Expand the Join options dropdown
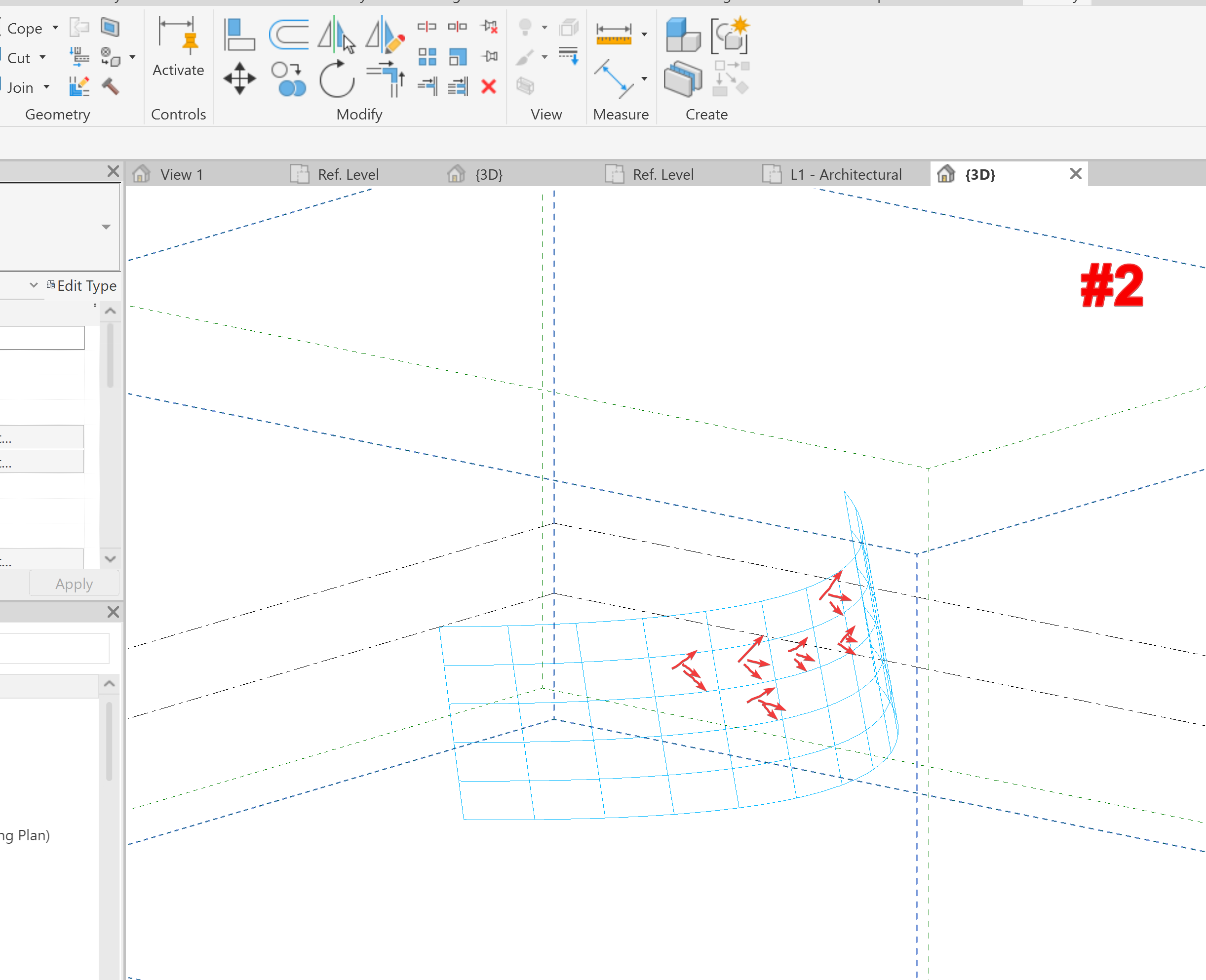This screenshot has height=980, width=1206. point(47,87)
